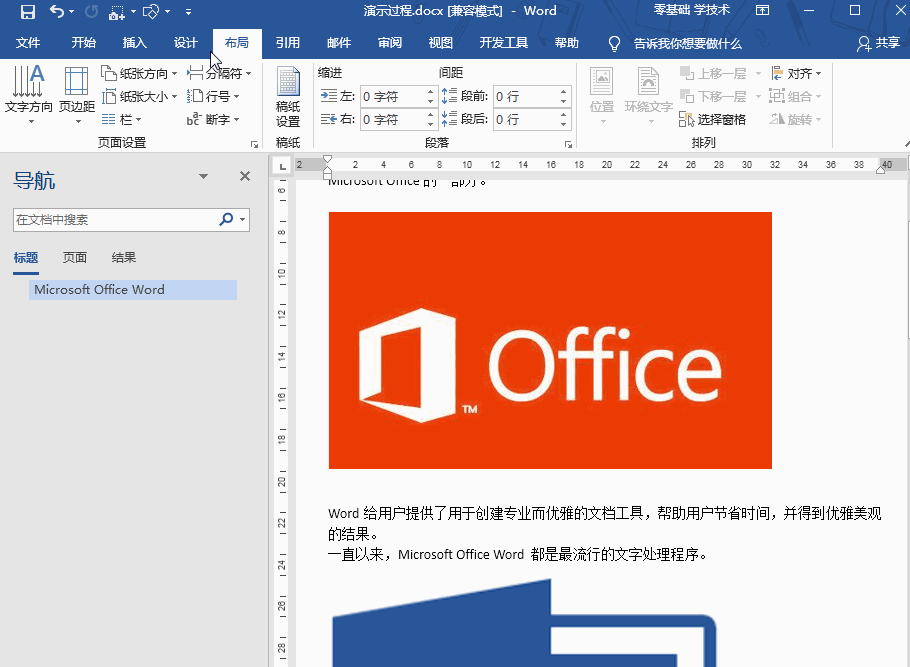The width and height of the screenshot is (910, 667).
Task: Select the 页面 pages tab in navigation
Action: coord(75,258)
